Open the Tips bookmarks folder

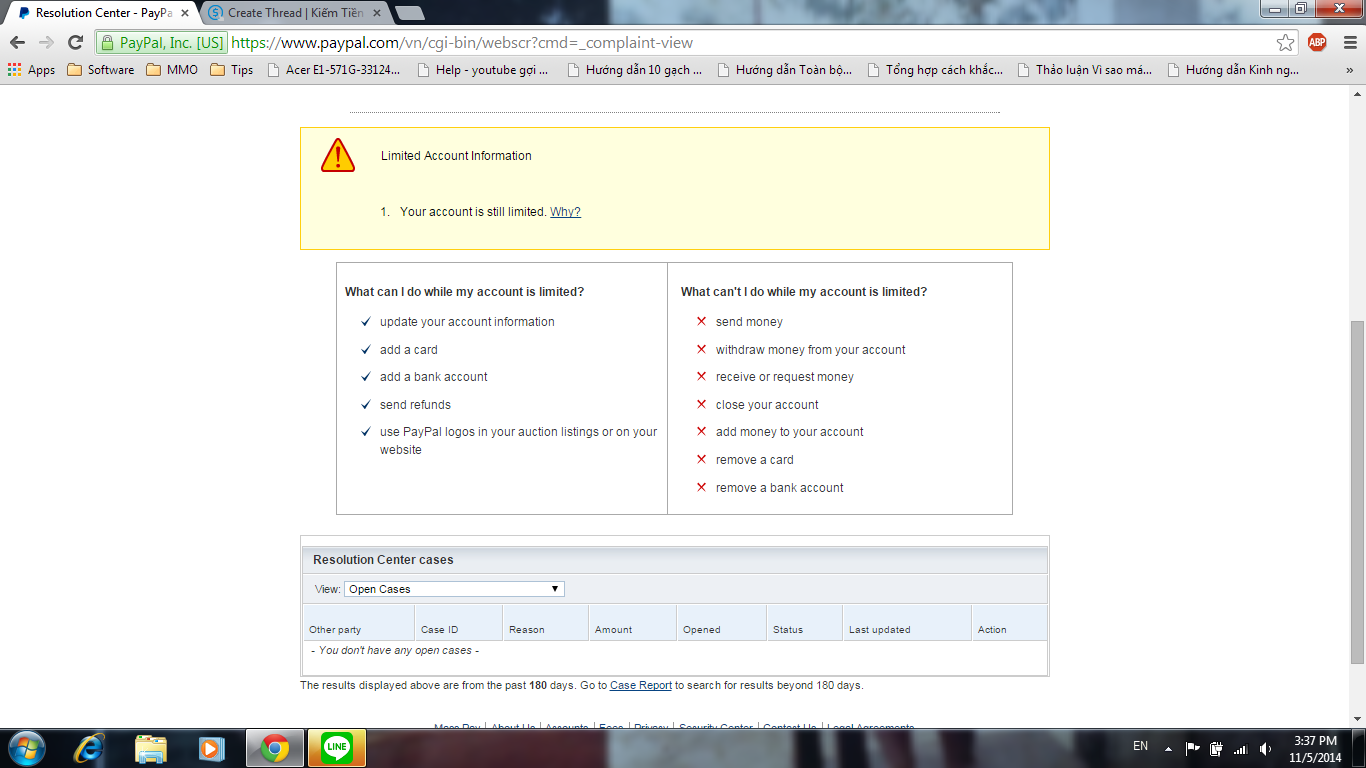[x=231, y=70]
